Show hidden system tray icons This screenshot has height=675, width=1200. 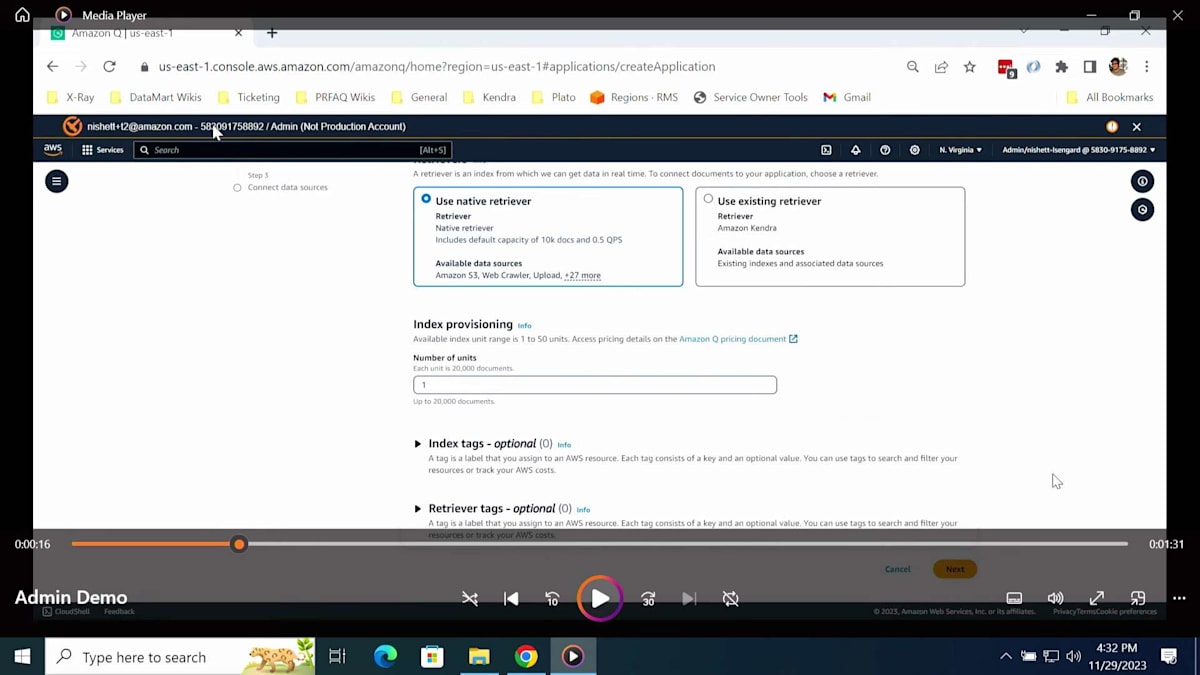tap(1006, 657)
